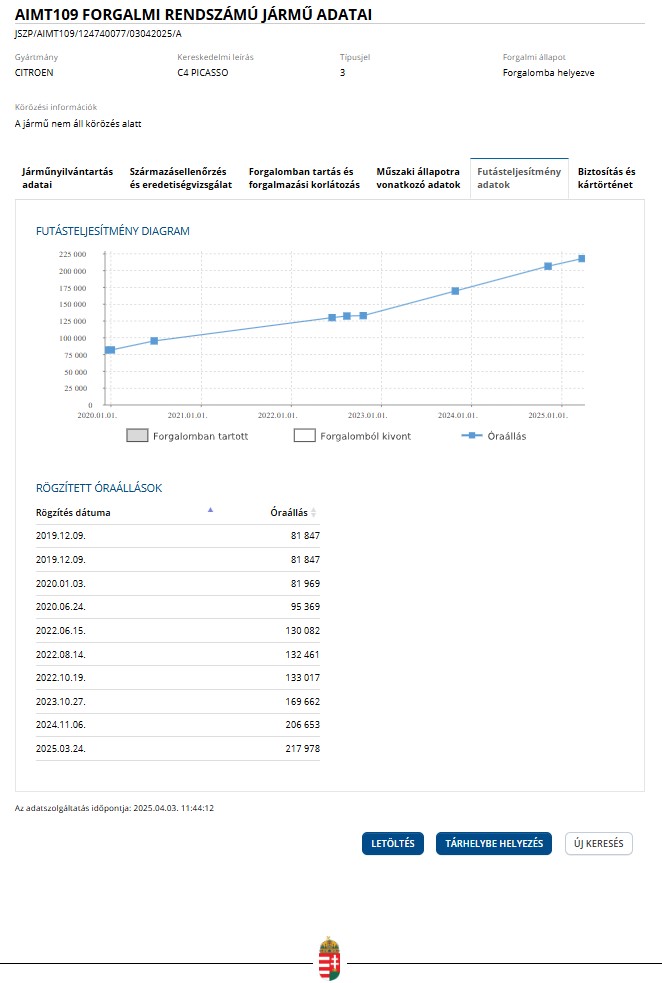Toggle the Óraállás series legend marker
This screenshot has height=983, width=662.
pyautogui.click(x=471, y=435)
